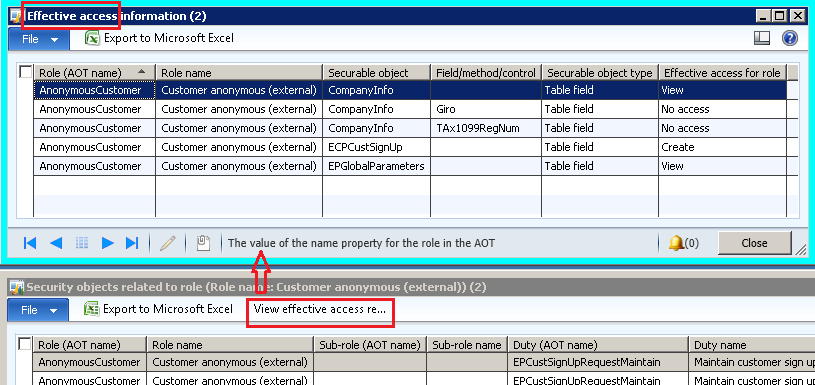Go to first record in navigation bar
Viewport: 815px width, 385px height.
coord(30,243)
